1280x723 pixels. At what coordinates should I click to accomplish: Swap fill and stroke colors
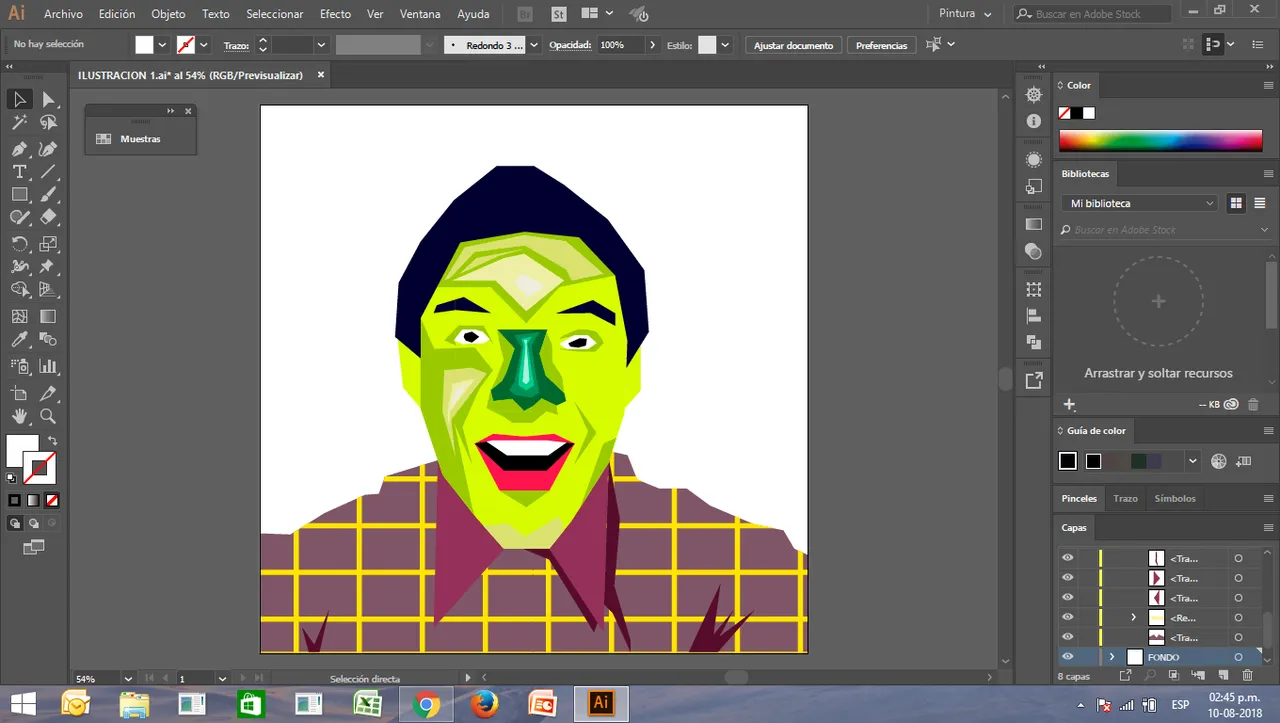pyautogui.click(x=52, y=440)
